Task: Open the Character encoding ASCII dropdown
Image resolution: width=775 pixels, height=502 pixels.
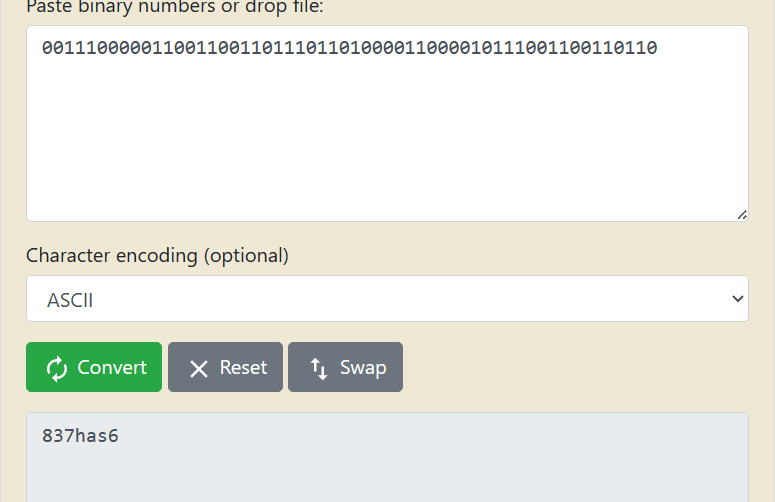Action: [388, 298]
